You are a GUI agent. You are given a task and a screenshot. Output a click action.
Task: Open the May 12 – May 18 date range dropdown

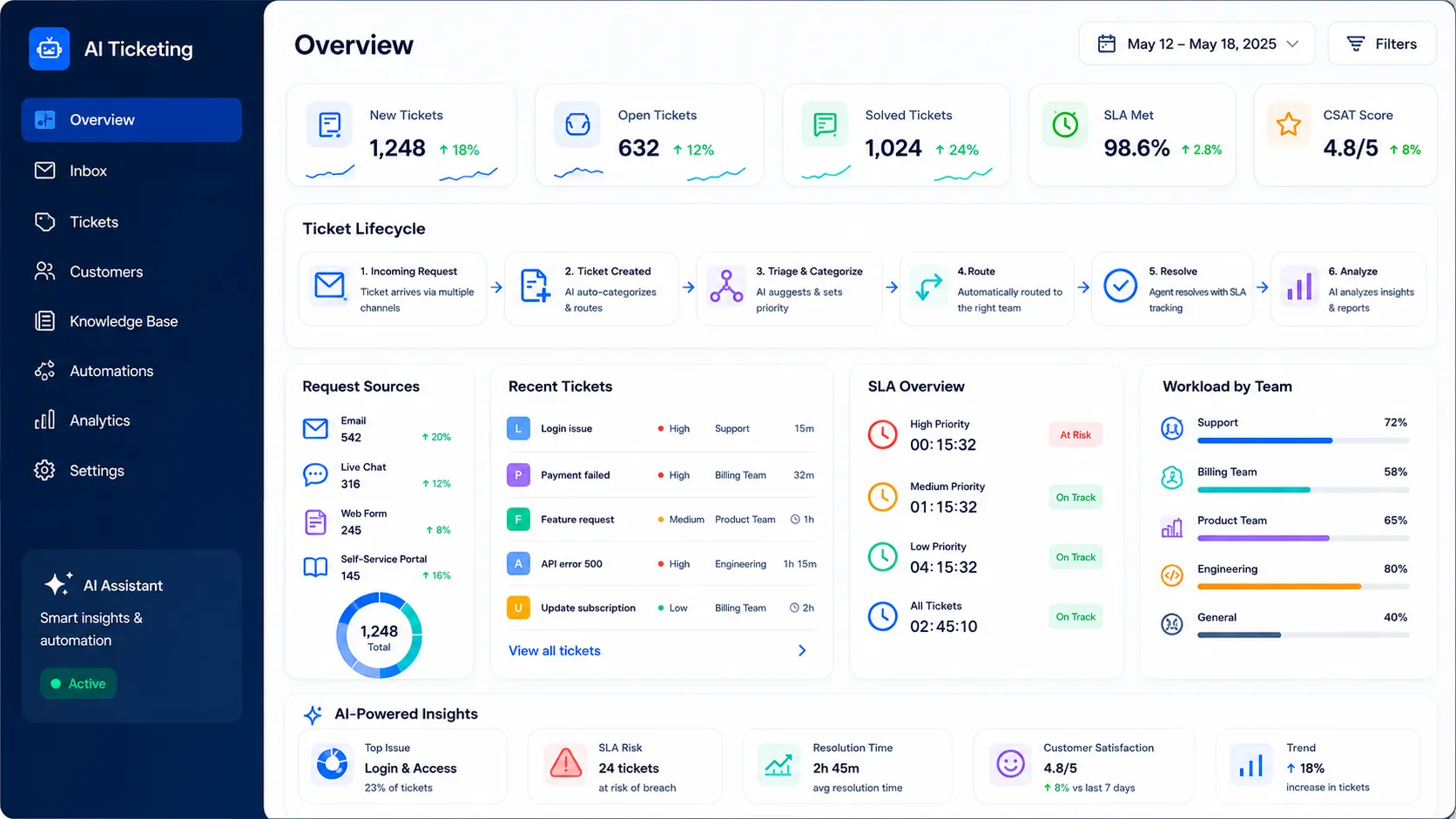[x=1196, y=44]
